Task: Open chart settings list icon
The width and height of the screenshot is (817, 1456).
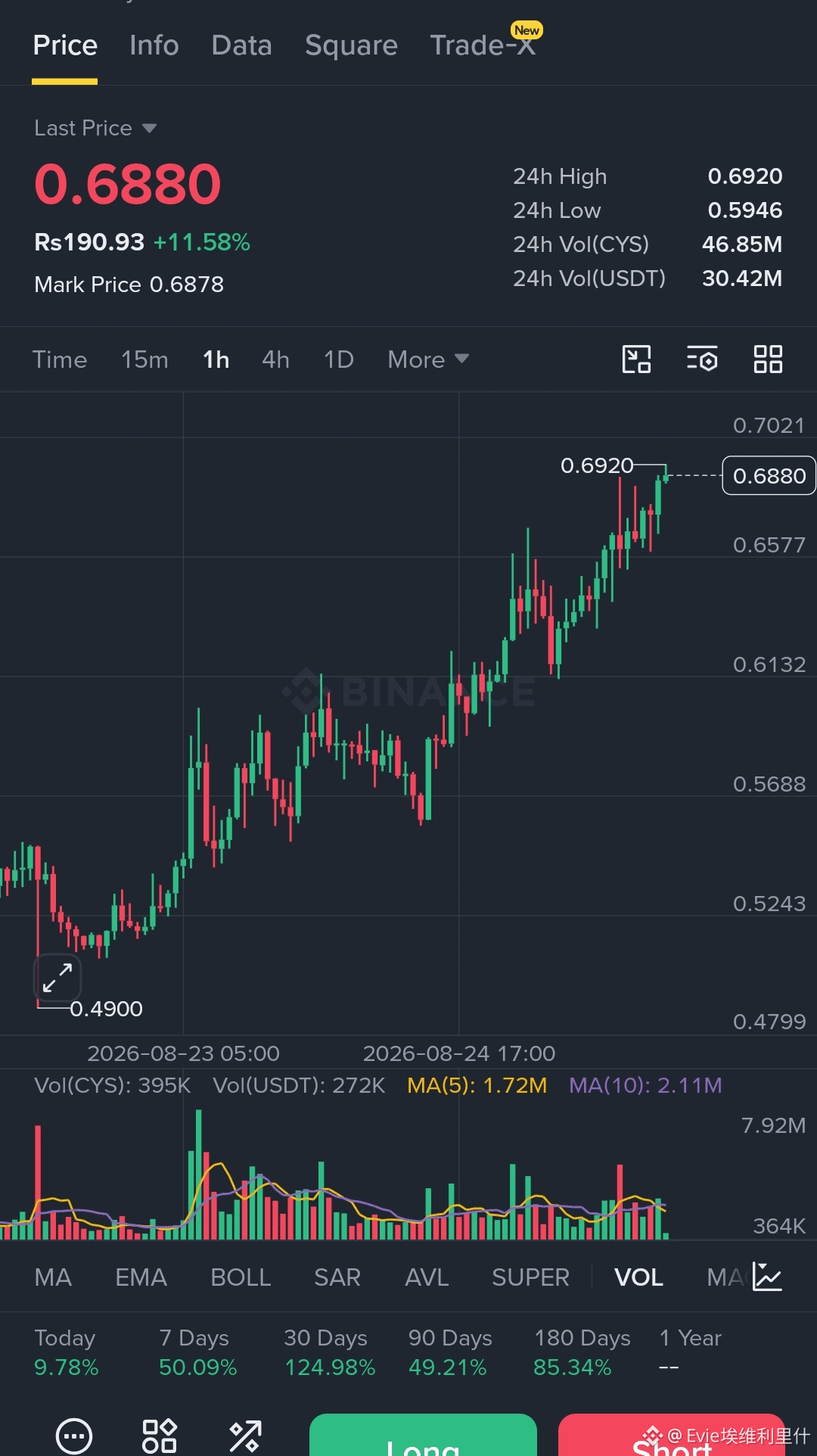Action: (702, 359)
